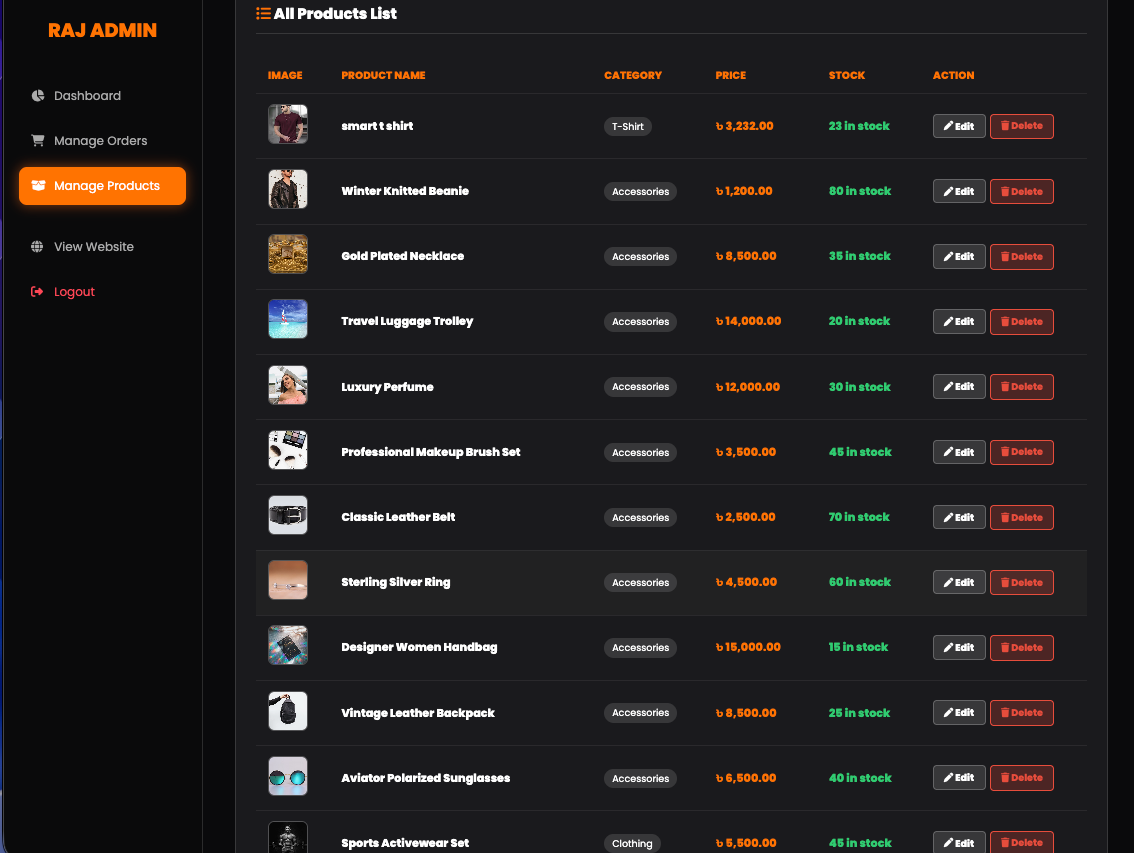Edit Aviator Polarized Sunglasses
Image resolution: width=1134 pixels, height=853 pixels.
(x=959, y=778)
